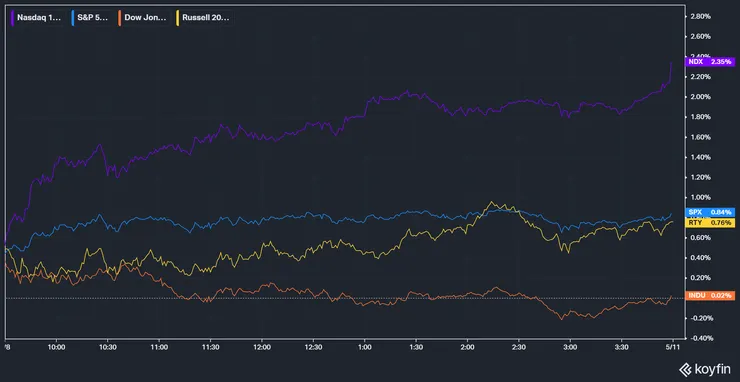Click the 2.60% y-axis label
Viewport: 740px width, 382px height.
[701, 36]
